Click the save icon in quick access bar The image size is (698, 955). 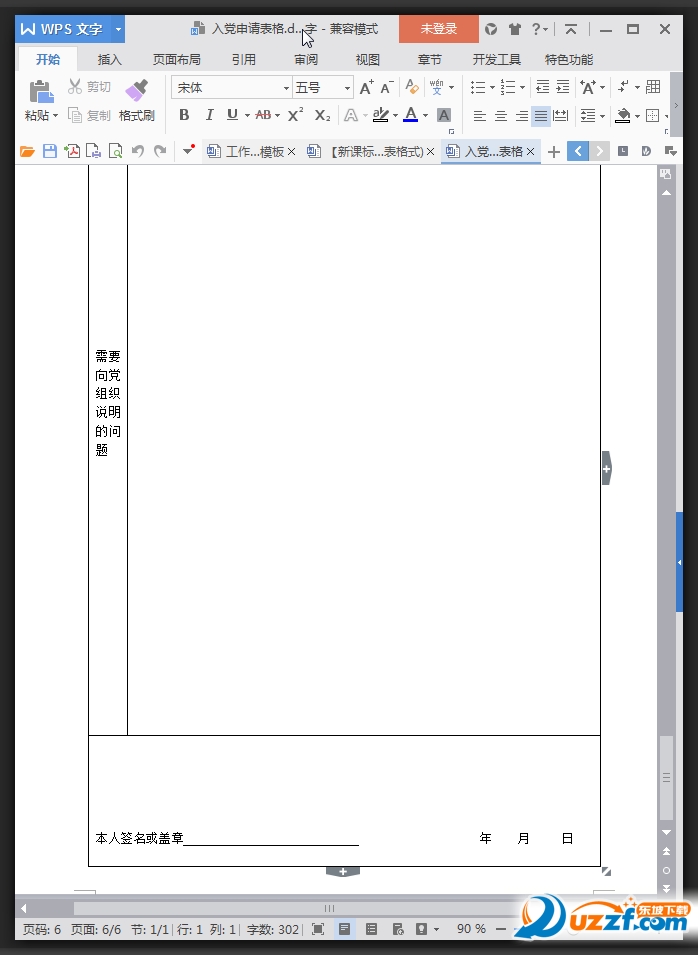point(49,152)
